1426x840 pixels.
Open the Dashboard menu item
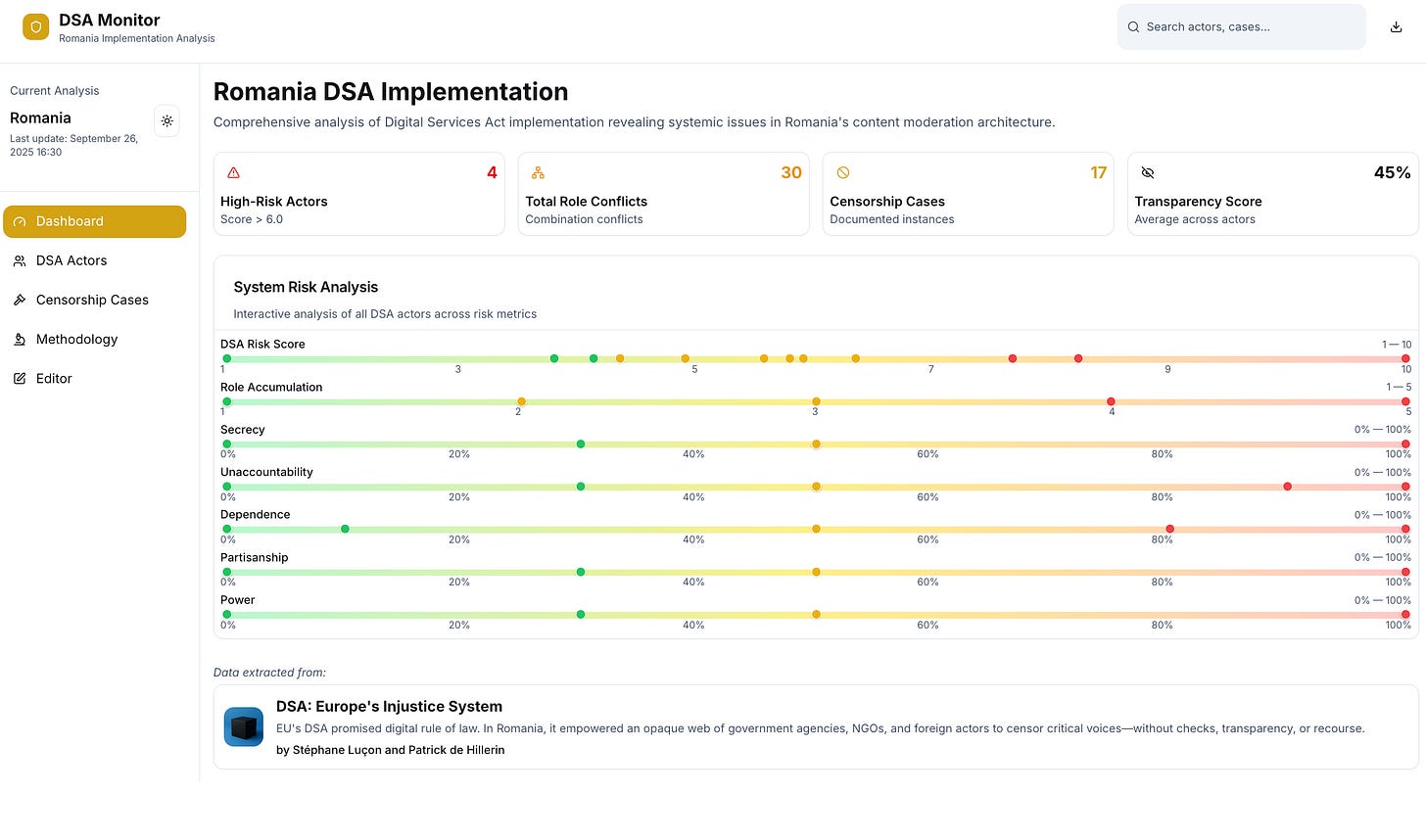click(x=94, y=221)
